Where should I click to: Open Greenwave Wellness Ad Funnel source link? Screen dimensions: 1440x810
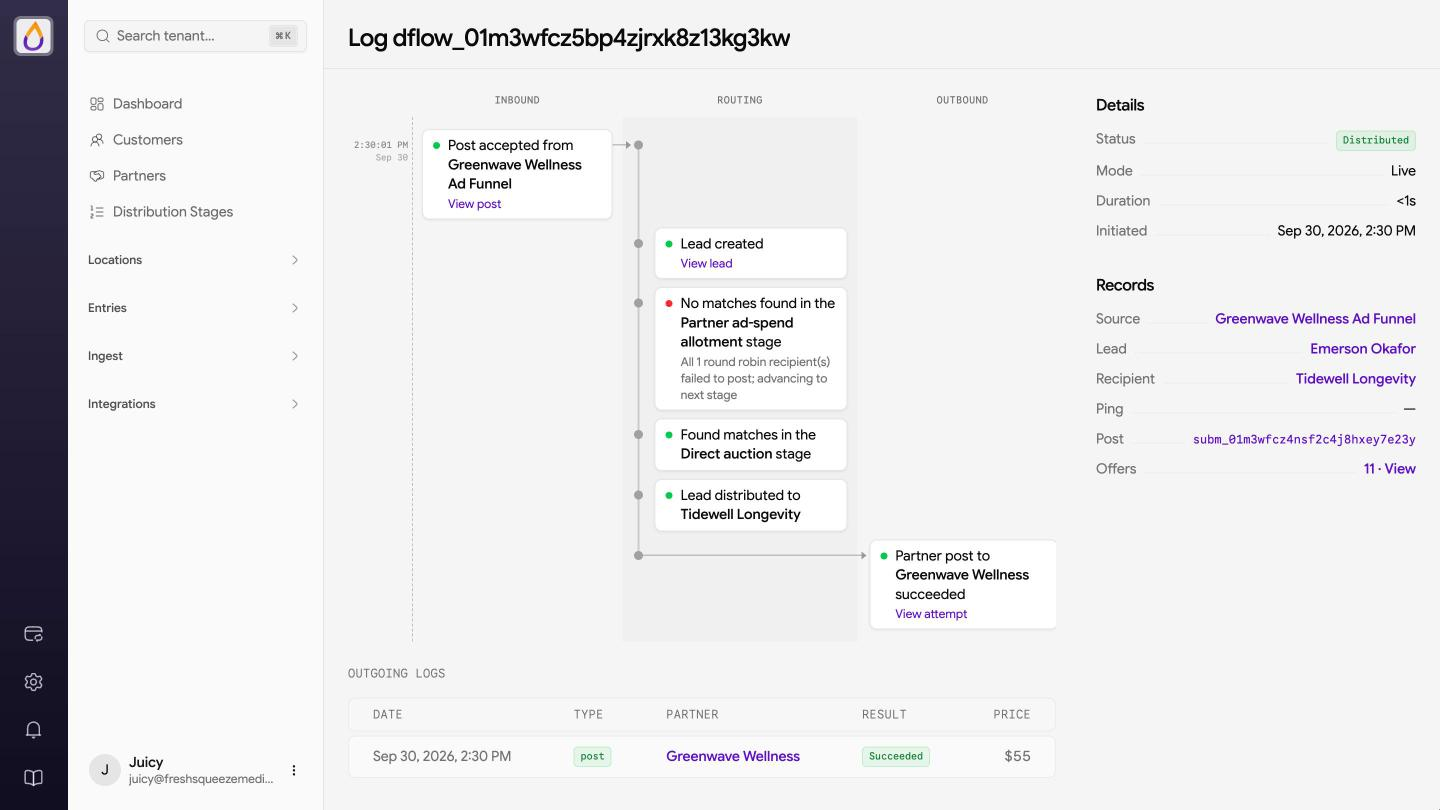pos(1315,319)
